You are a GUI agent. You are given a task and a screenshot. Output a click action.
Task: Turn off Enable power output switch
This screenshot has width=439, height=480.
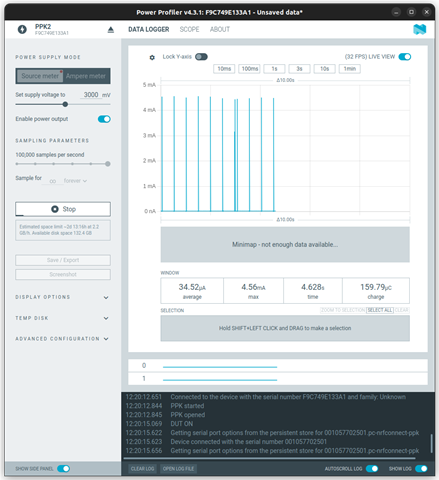[104, 119]
